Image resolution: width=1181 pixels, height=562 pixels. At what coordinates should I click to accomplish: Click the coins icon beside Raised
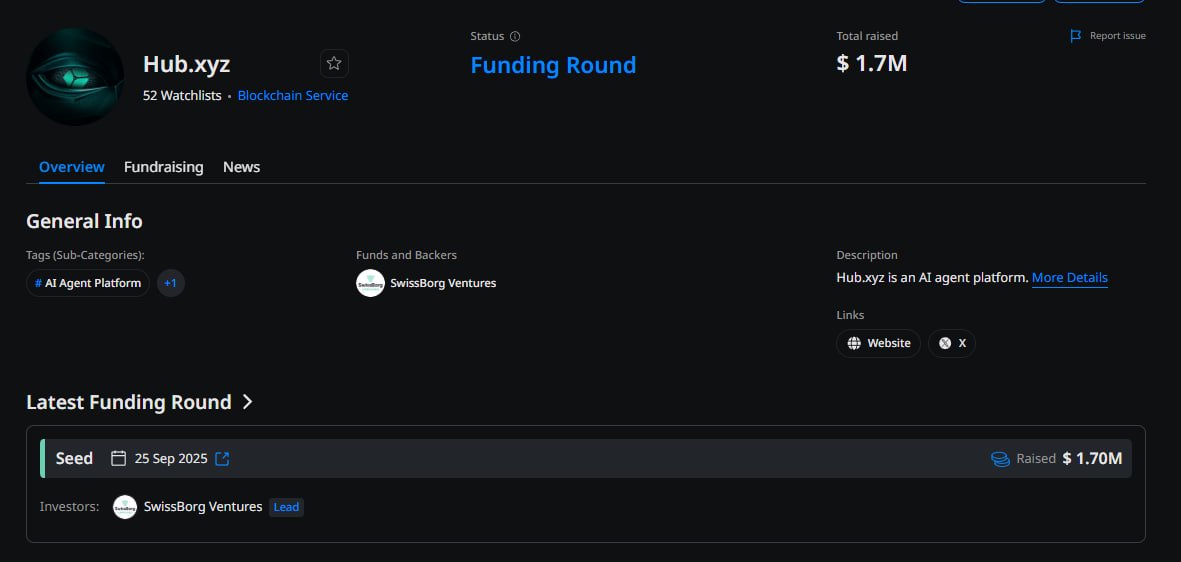pos(1000,459)
